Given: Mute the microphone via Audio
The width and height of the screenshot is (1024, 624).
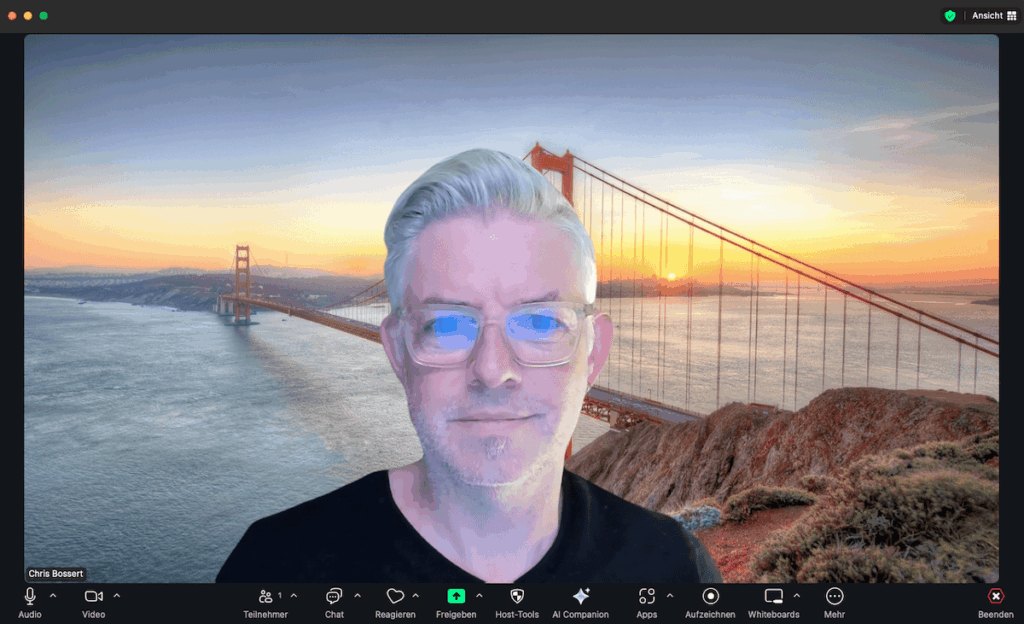Looking at the screenshot, I should 30,597.
